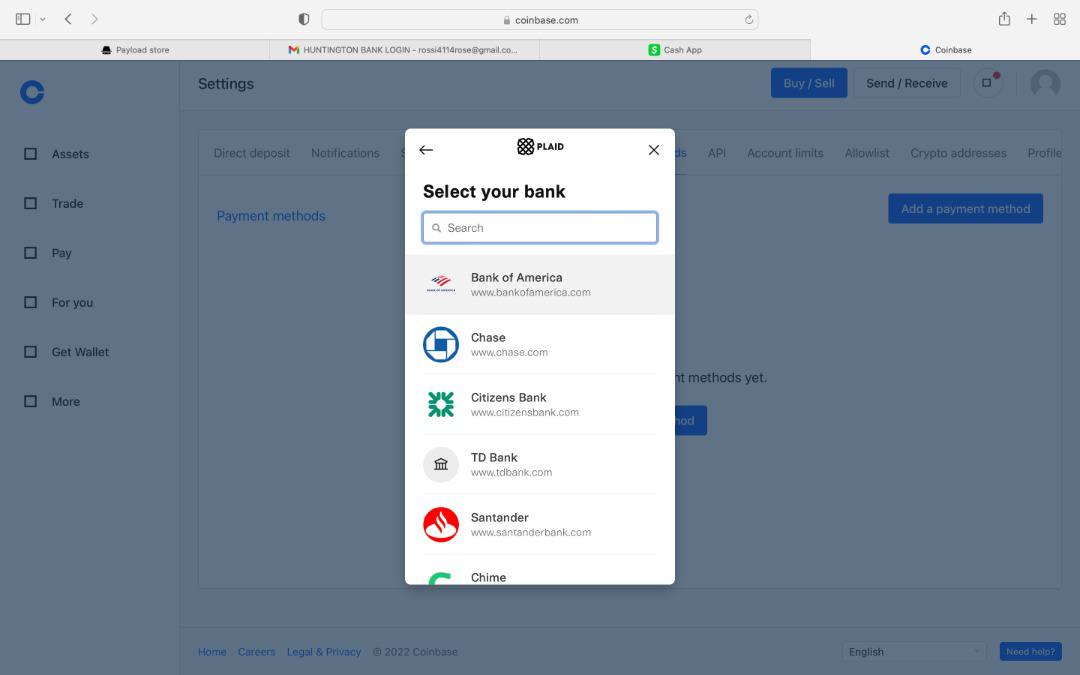Click the Plaid back arrow icon
1080x675 pixels.
pyautogui.click(x=426, y=150)
